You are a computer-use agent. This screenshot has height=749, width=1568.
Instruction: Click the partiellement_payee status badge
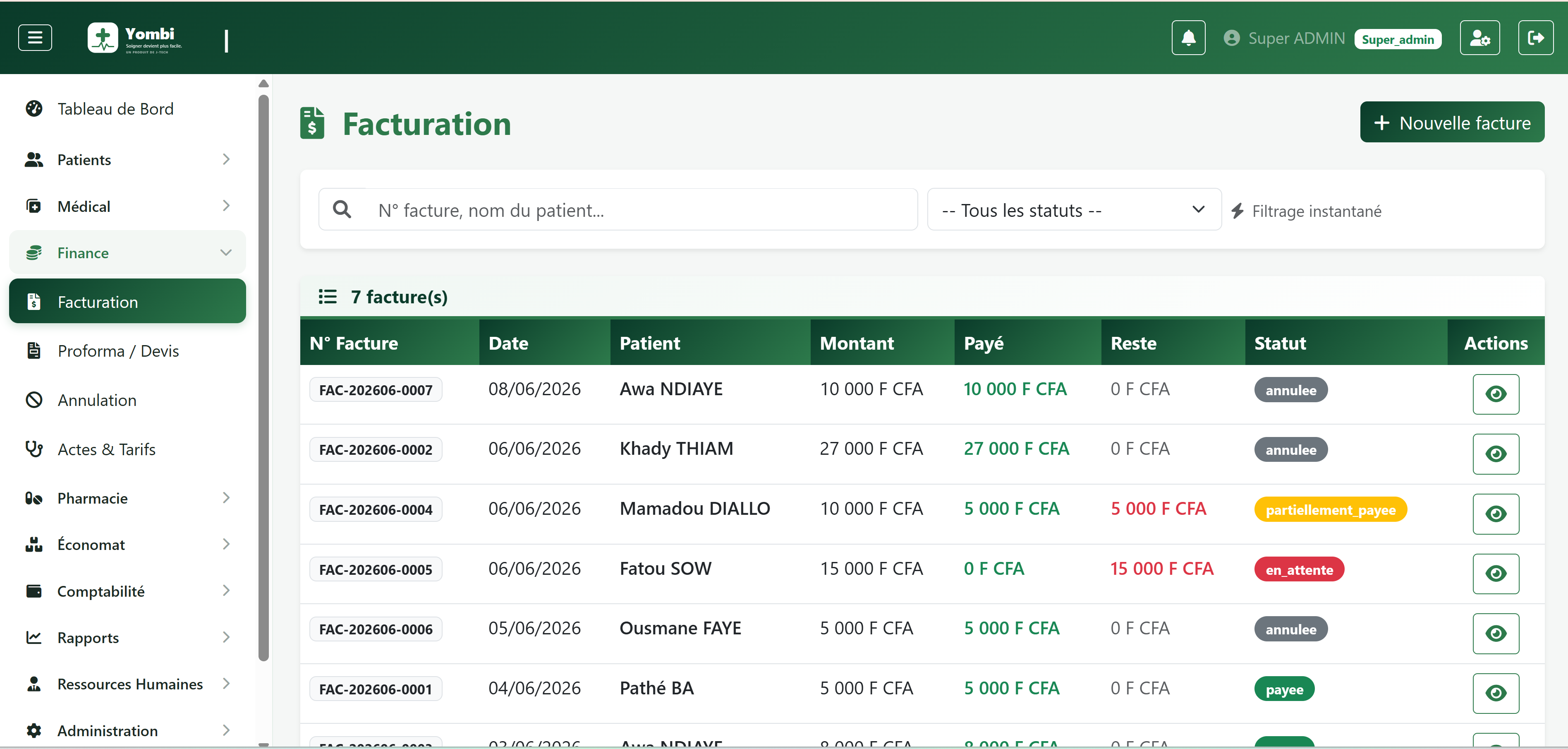pos(1330,510)
